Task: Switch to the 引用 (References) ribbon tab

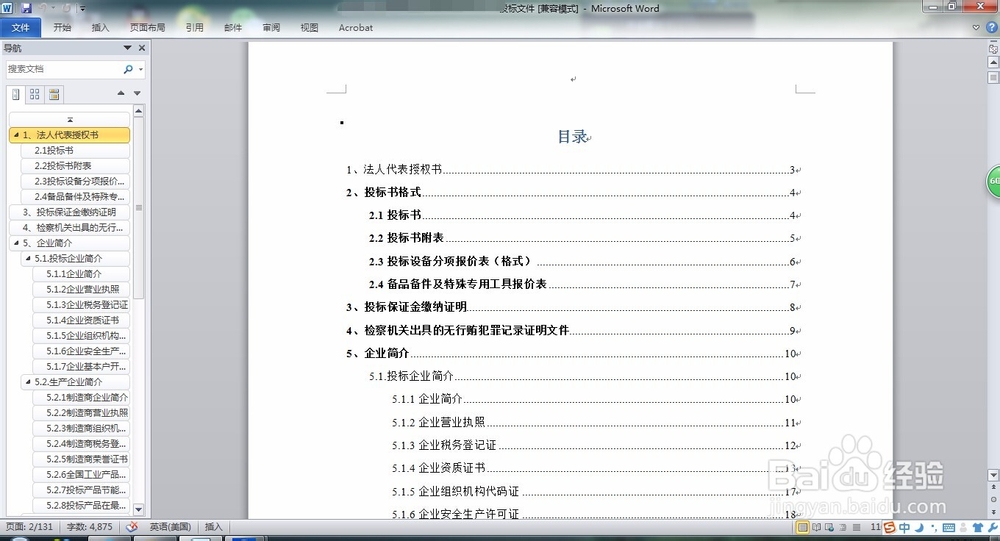Action: (195, 27)
